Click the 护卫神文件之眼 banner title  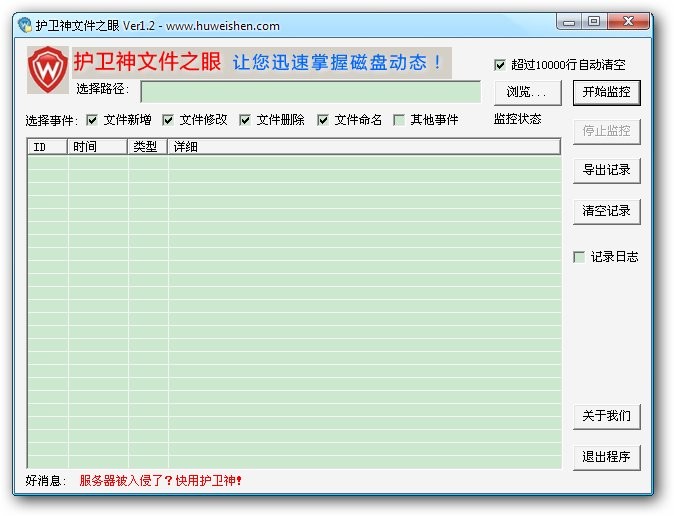pos(147,61)
